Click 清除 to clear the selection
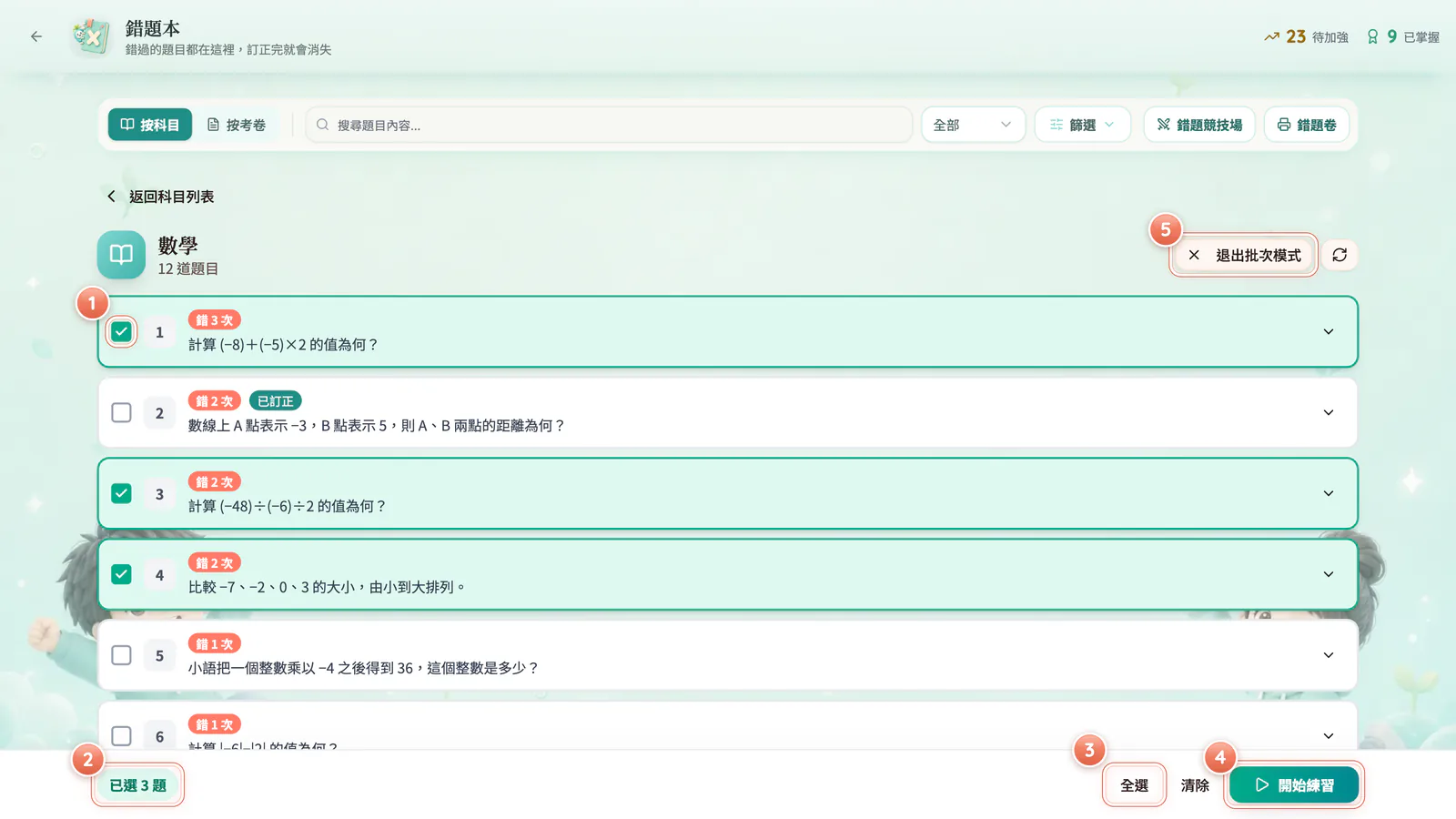Image resolution: width=1456 pixels, height=819 pixels. (1195, 785)
